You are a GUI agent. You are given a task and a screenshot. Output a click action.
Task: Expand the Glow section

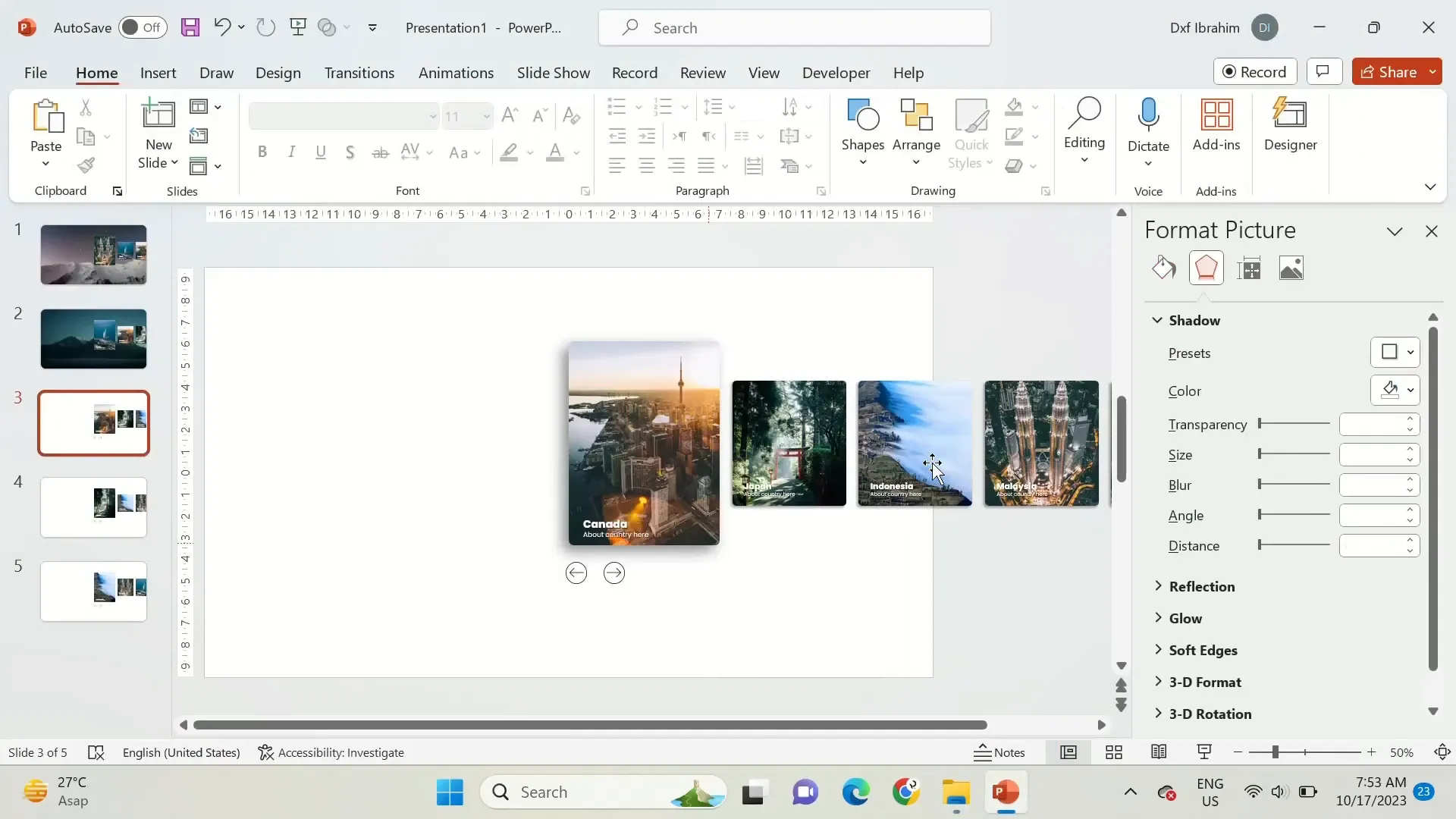(1158, 617)
